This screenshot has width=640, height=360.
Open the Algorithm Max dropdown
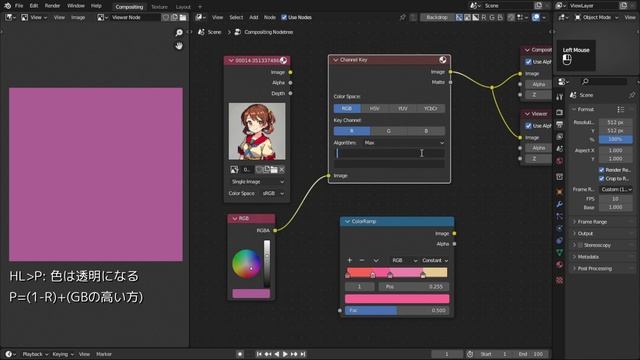pos(404,143)
